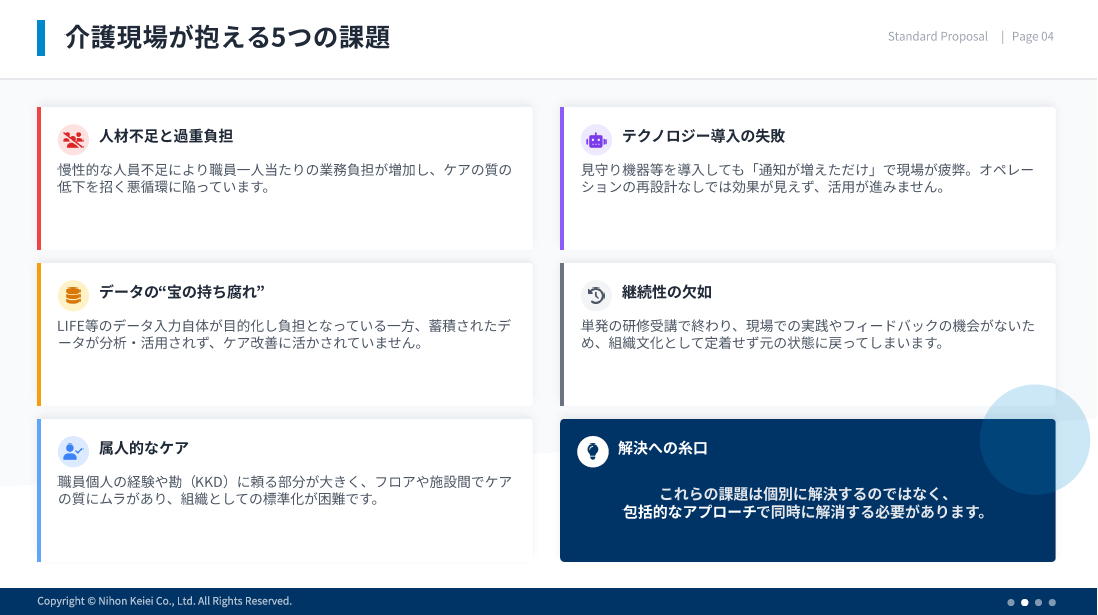Click the 人材不足と過重負担 card heading

point(166,136)
